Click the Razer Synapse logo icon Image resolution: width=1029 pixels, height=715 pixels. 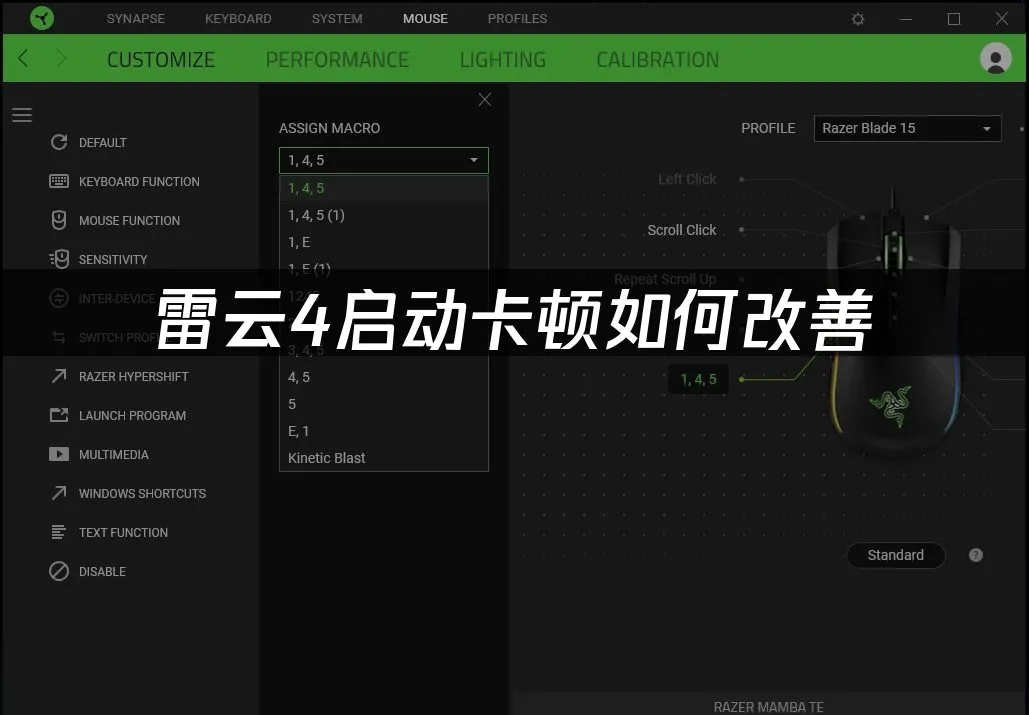(42, 18)
